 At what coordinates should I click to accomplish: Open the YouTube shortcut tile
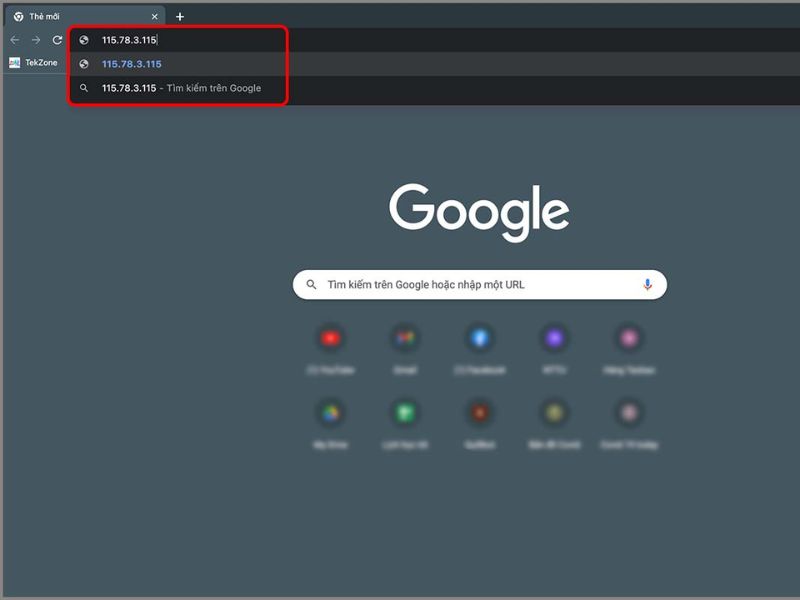point(331,349)
